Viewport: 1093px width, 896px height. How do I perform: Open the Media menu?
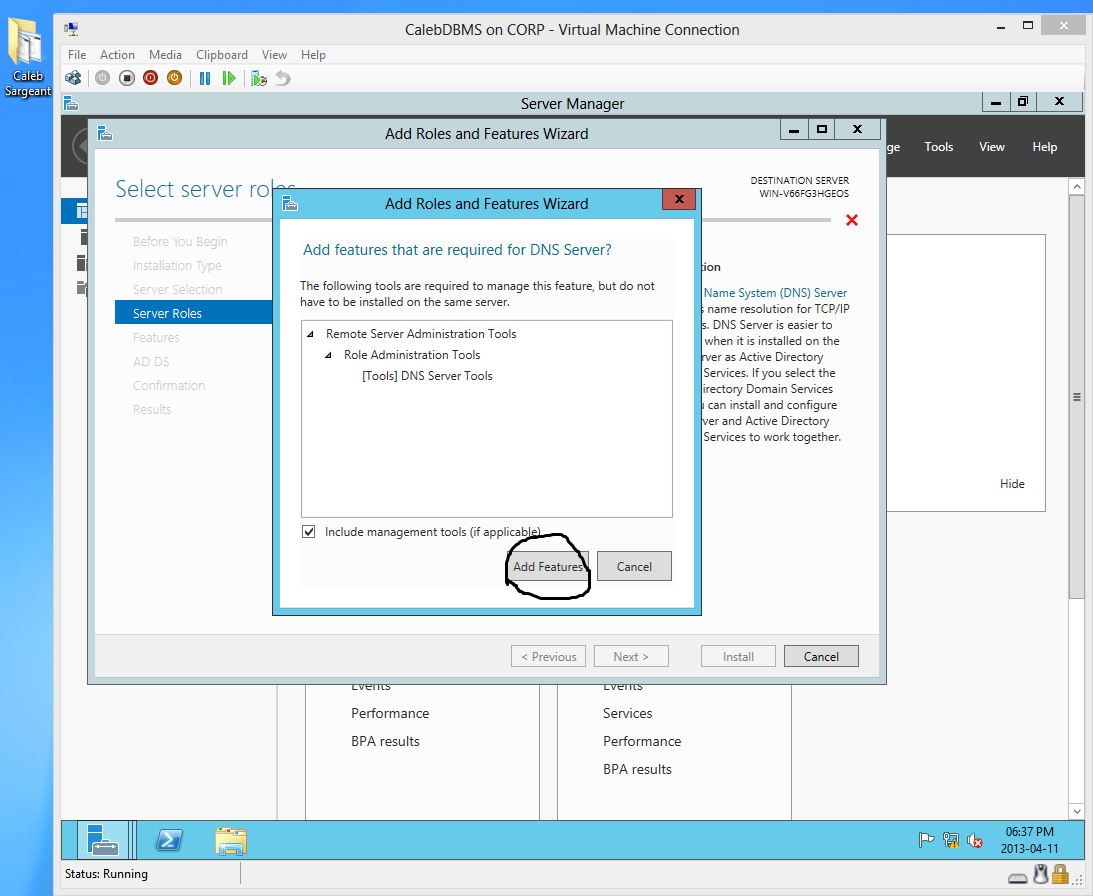click(165, 54)
